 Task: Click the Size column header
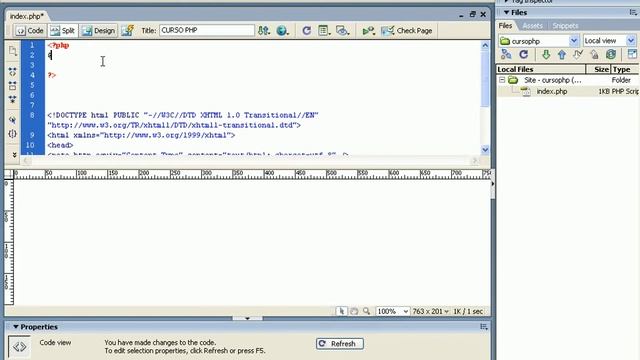pyautogui.click(x=598, y=69)
